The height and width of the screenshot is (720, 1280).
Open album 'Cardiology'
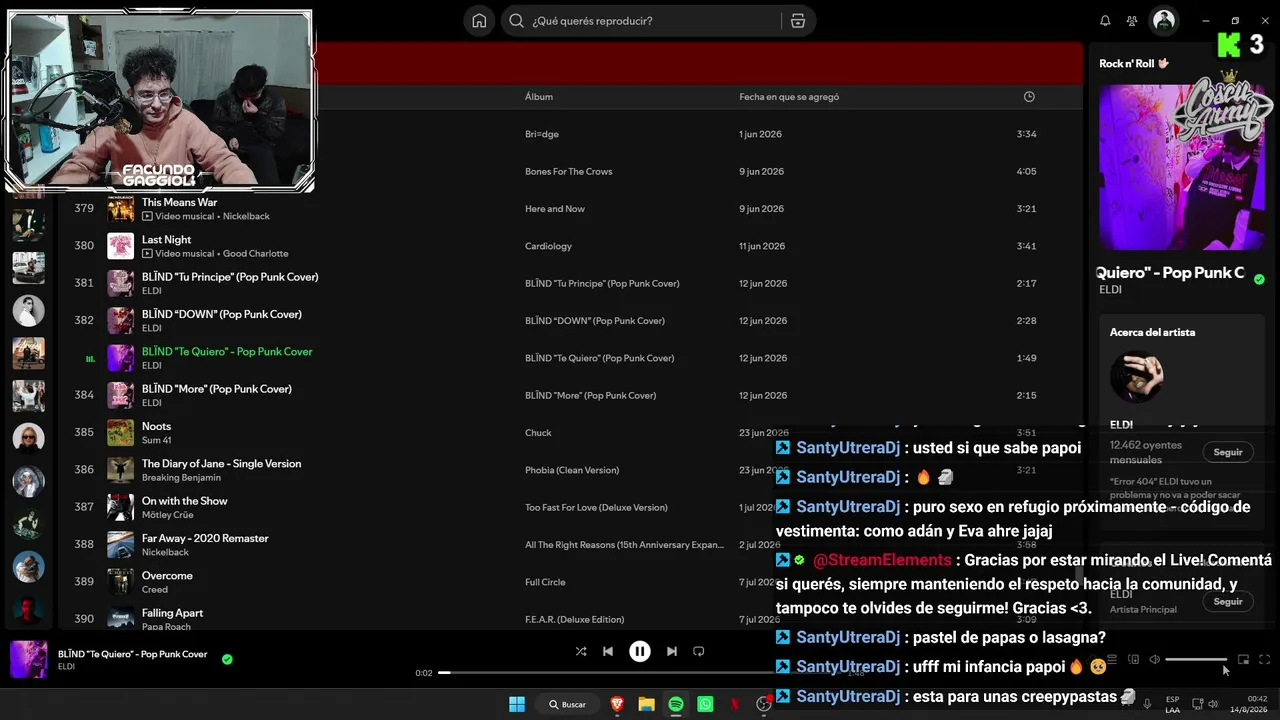coord(548,246)
